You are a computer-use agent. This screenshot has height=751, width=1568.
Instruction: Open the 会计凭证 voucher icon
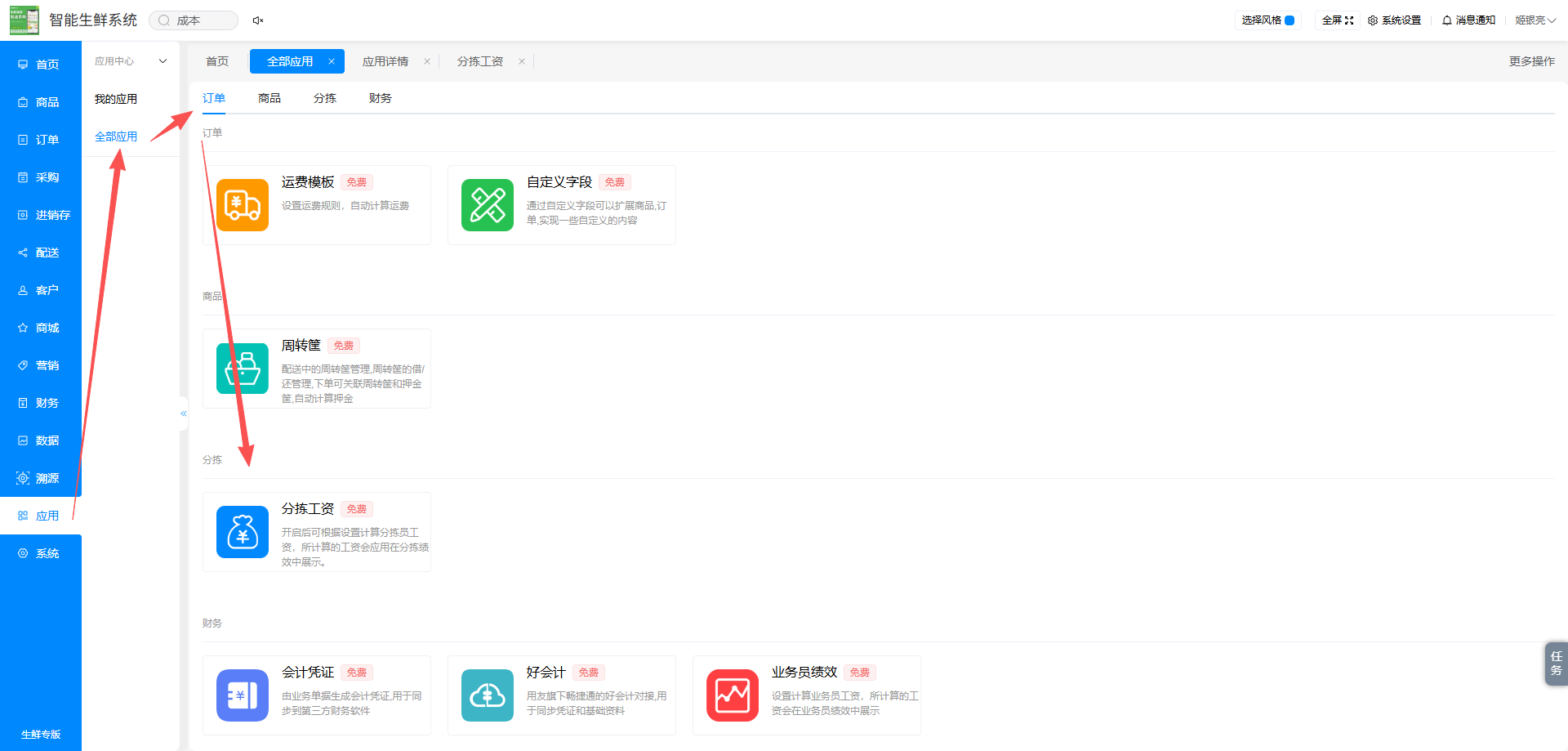[243, 695]
